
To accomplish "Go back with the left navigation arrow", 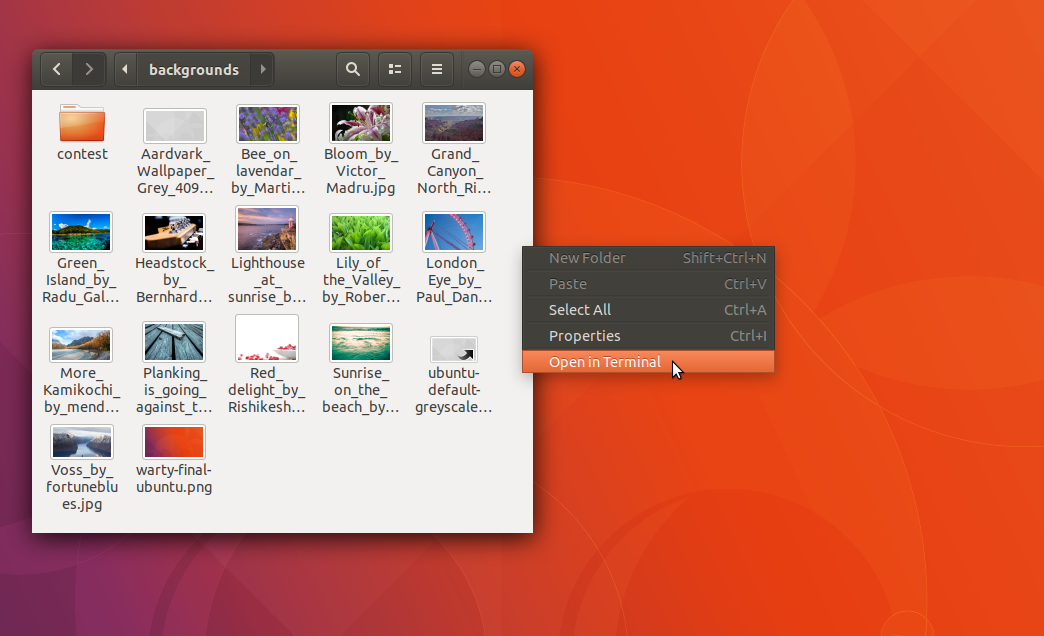I will pos(57,69).
